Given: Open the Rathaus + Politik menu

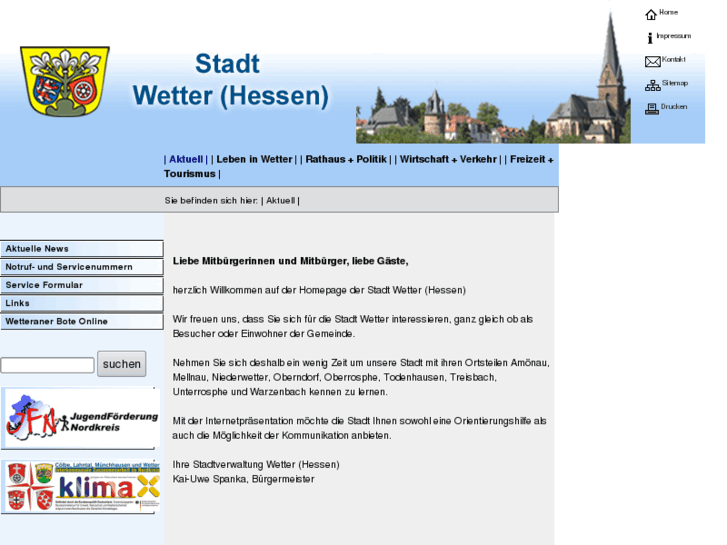Looking at the screenshot, I should [346, 159].
